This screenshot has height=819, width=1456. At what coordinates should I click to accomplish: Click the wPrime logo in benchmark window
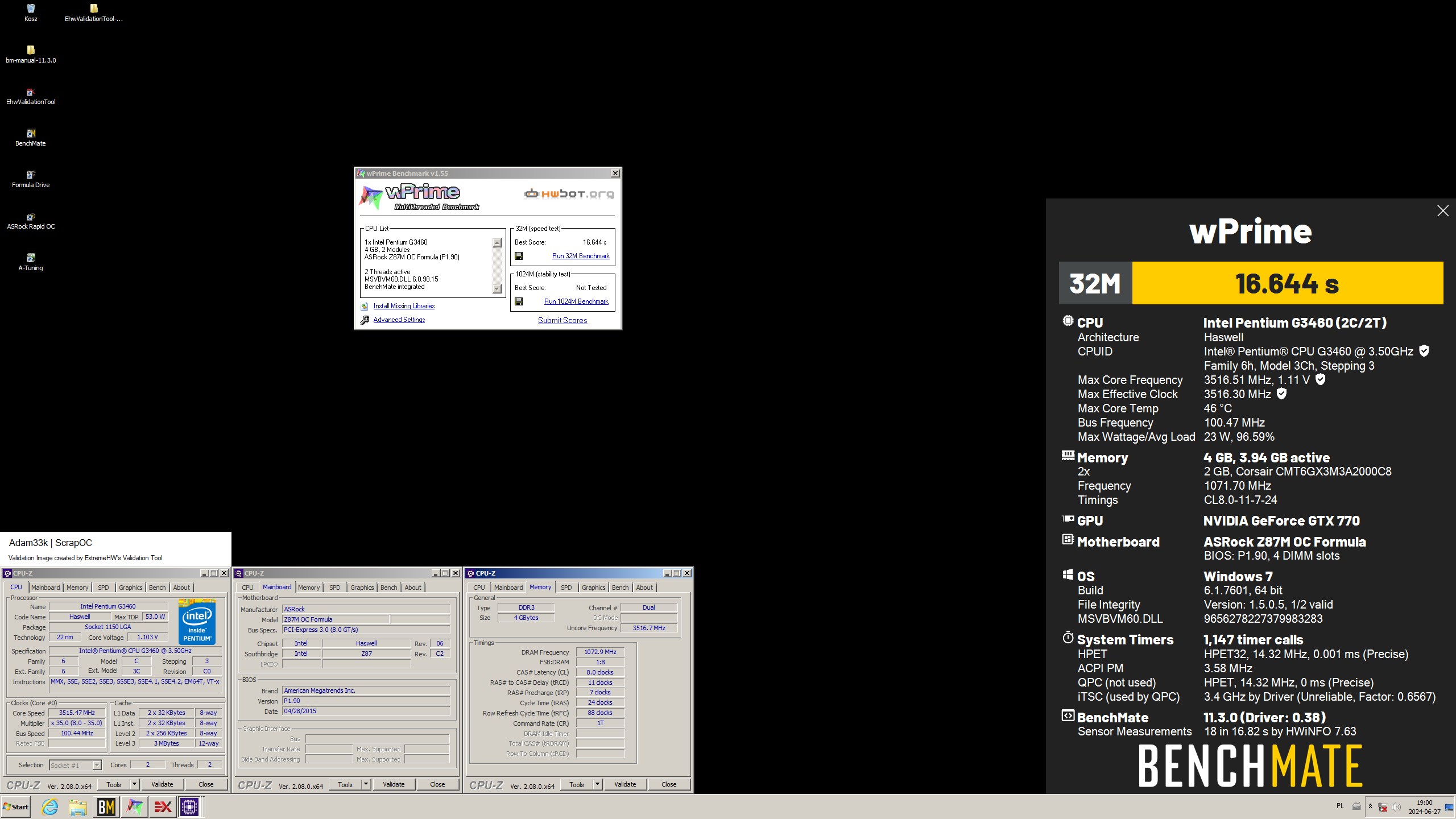[420, 196]
